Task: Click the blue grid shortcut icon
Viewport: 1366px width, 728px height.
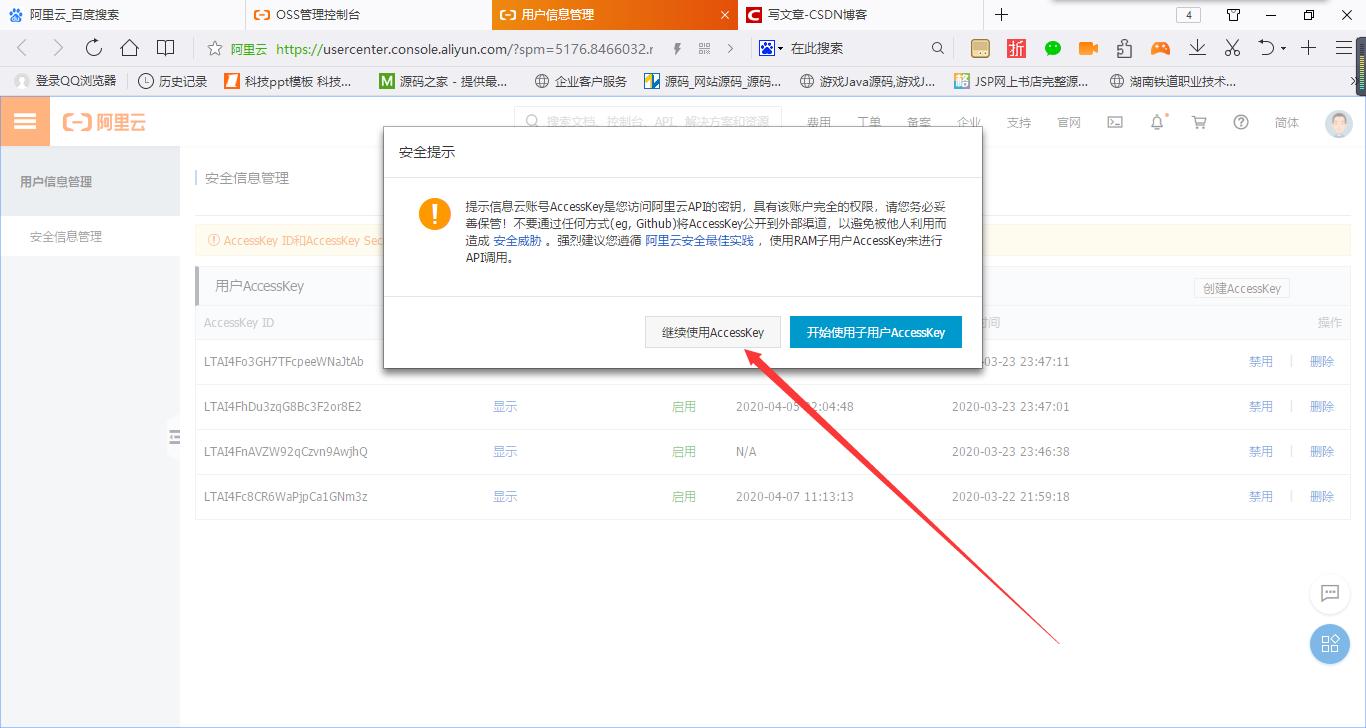Action: (1330, 644)
